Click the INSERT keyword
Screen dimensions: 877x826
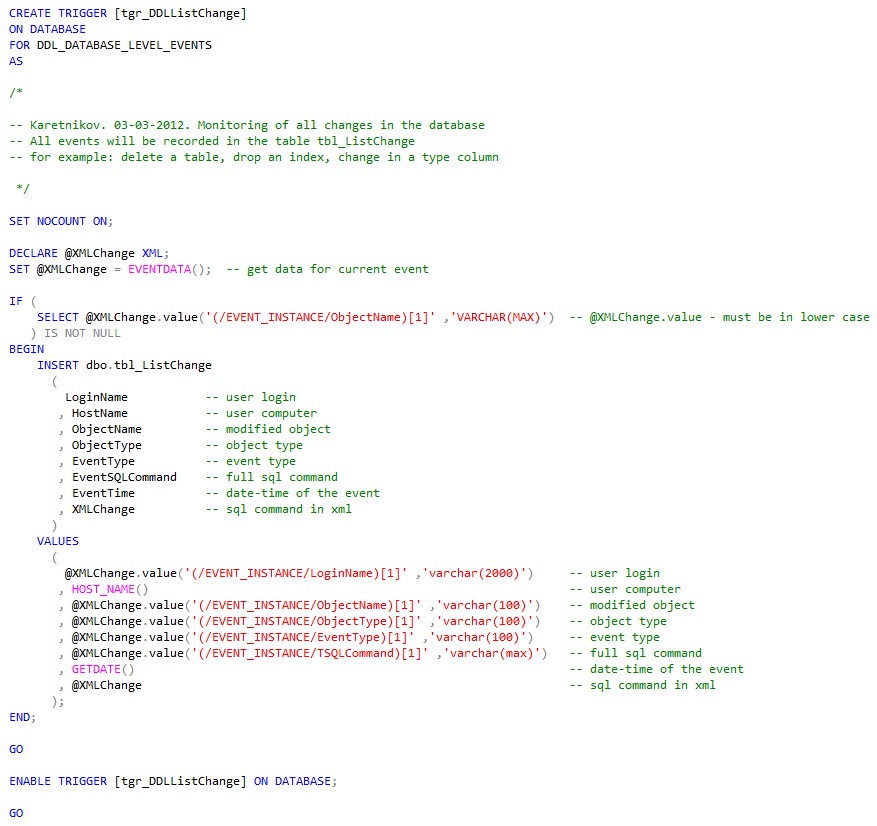point(58,365)
